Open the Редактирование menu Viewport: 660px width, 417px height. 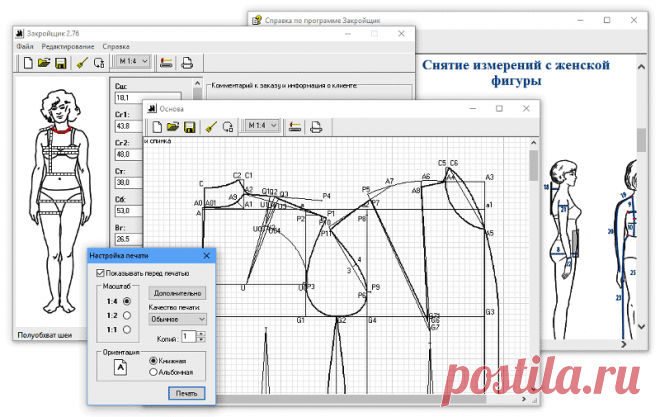click(x=68, y=47)
